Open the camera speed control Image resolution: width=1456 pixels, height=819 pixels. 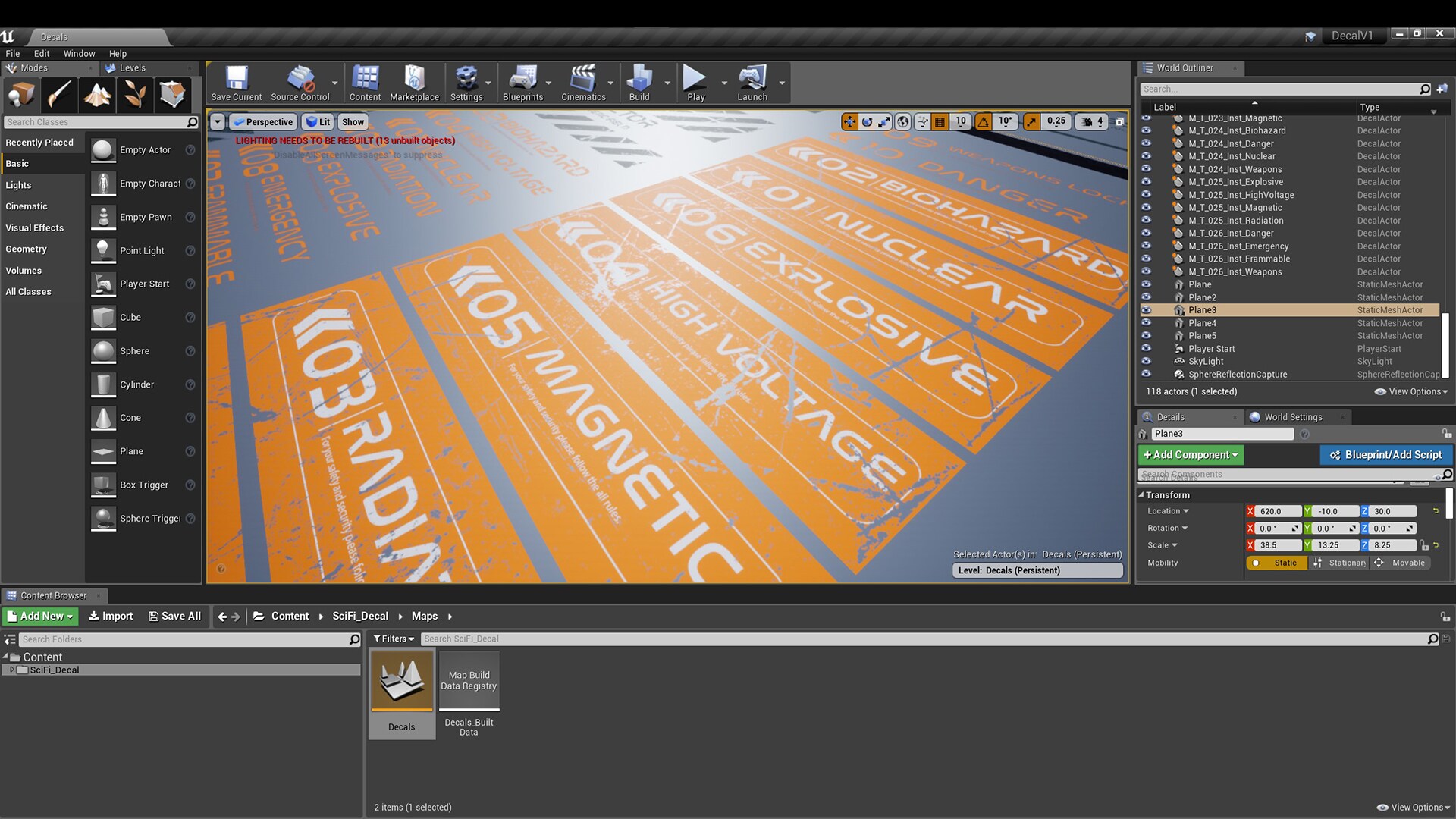1090,121
